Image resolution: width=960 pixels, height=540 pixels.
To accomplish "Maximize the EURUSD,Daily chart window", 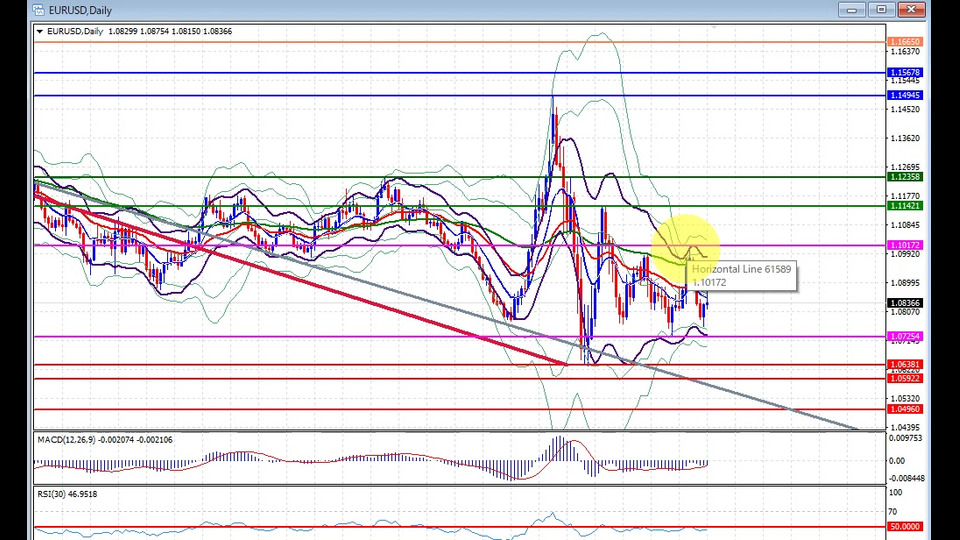I will [x=881, y=9].
